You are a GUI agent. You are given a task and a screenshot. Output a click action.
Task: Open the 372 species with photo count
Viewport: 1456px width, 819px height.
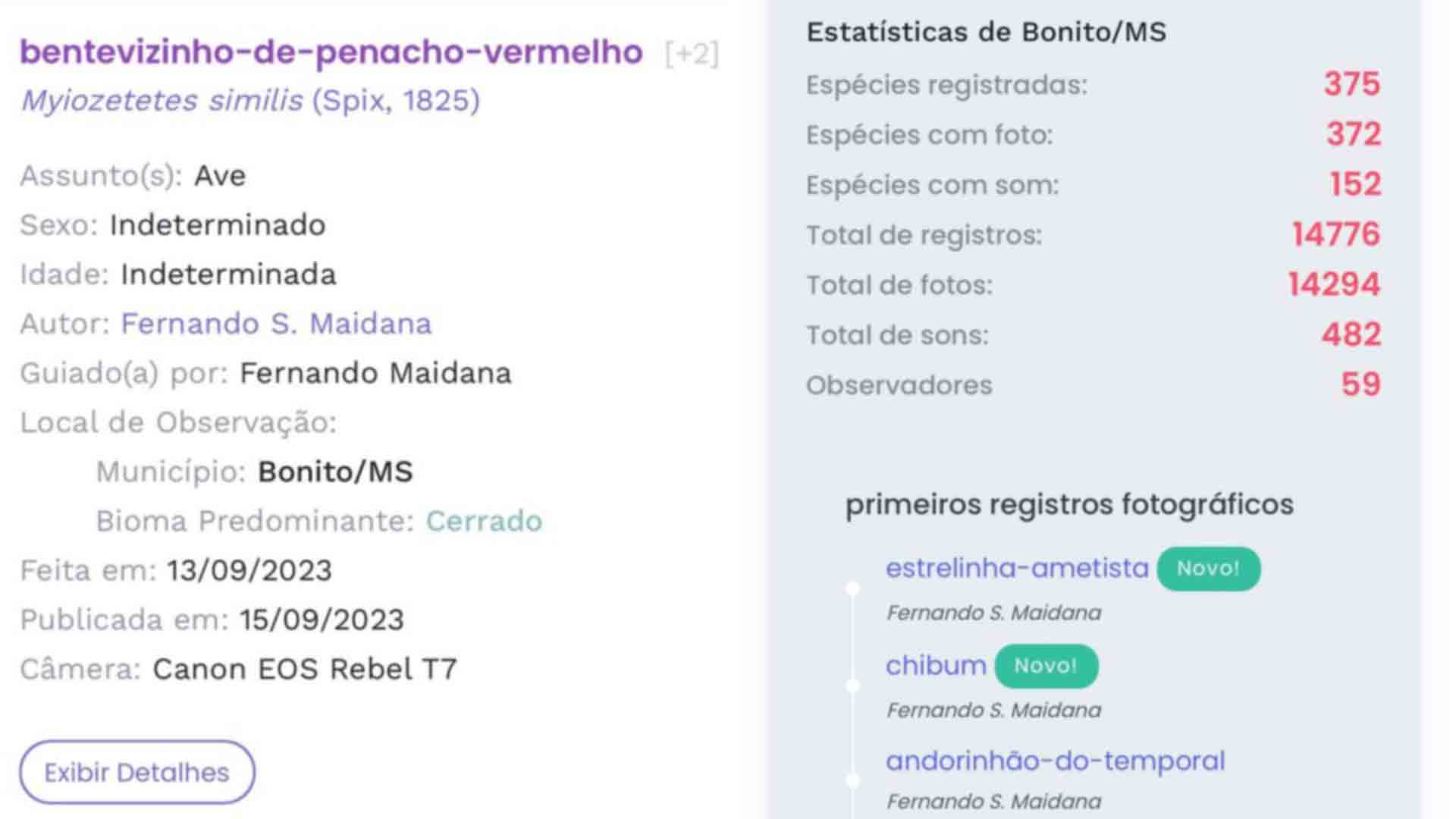click(x=1353, y=134)
